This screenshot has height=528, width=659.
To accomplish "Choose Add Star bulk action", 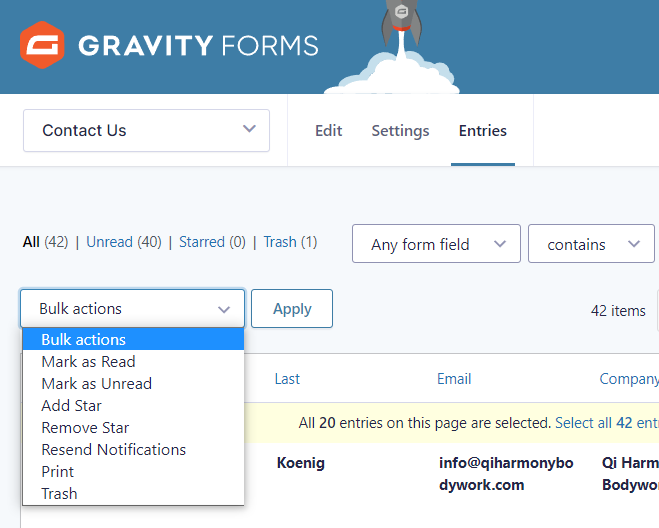I will (133, 406).
